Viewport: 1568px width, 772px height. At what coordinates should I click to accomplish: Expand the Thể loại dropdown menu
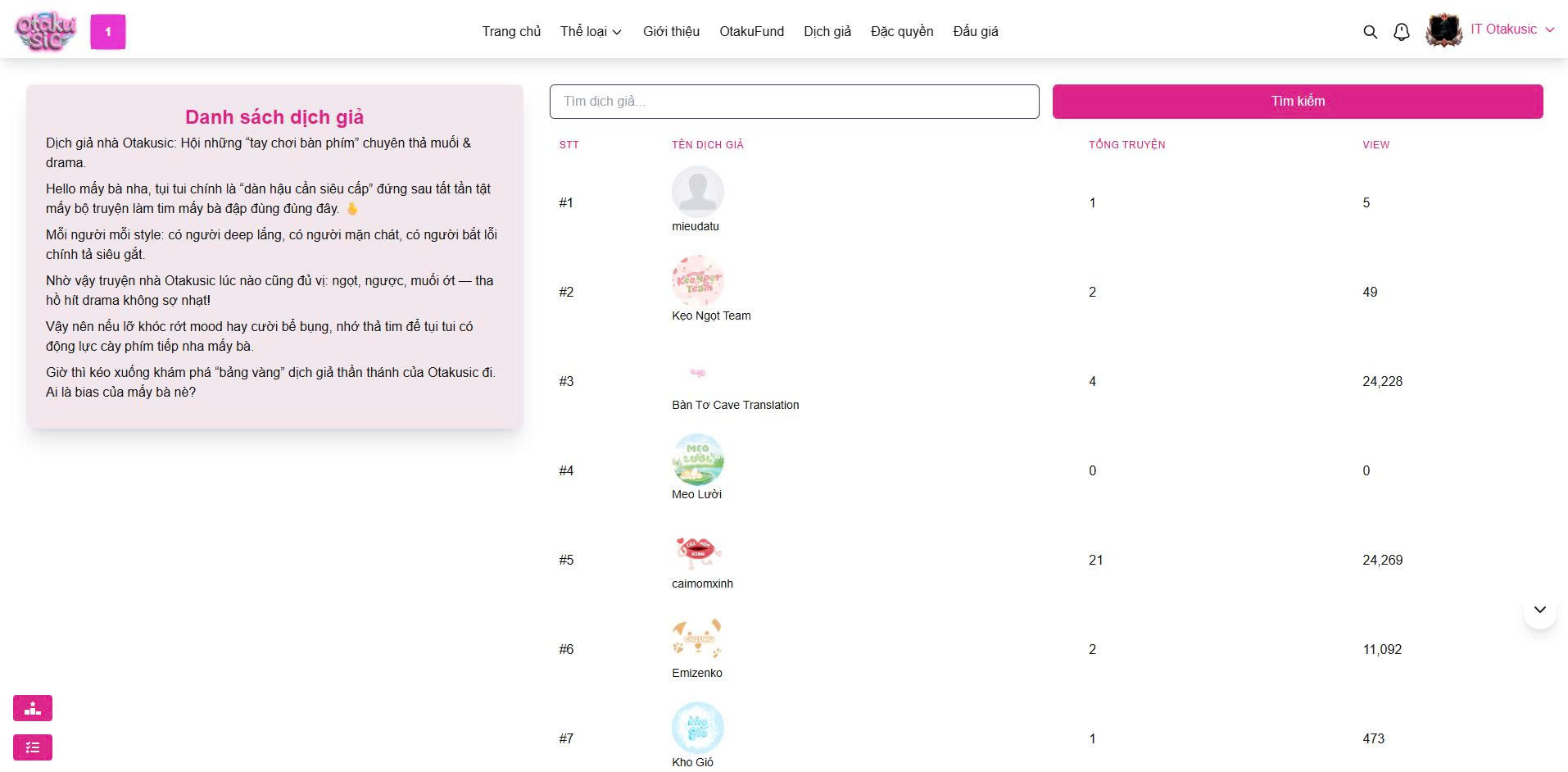click(x=591, y=32)
